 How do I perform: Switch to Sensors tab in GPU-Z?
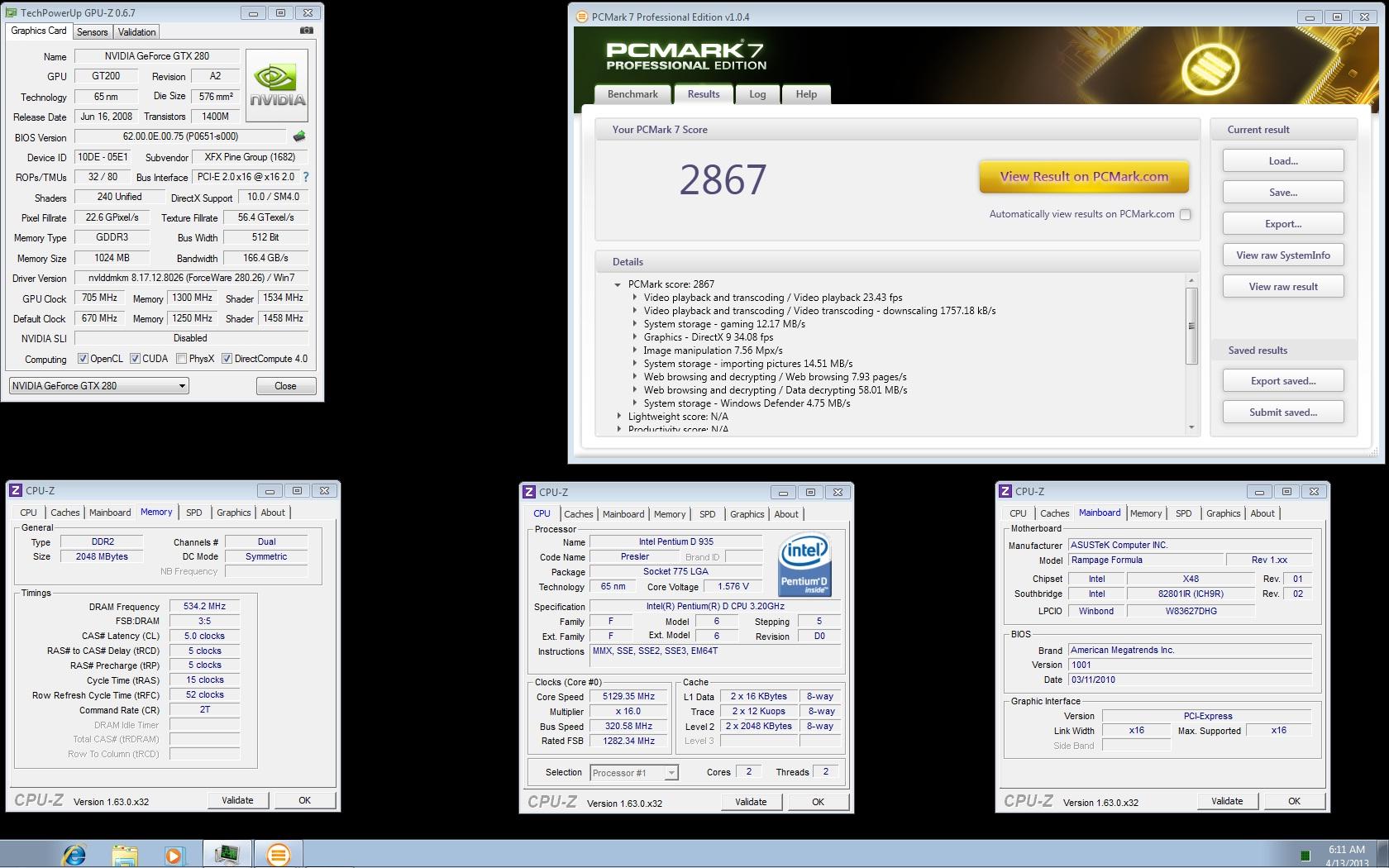coord(93,32)
